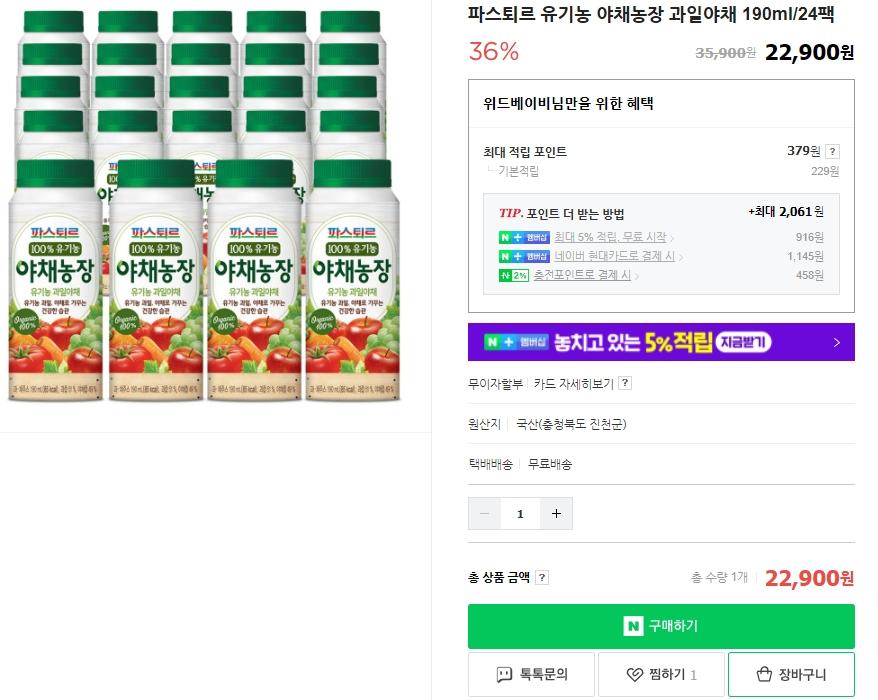Click the help icon beside 379원 points
878x700 pixels.
pyautogui.click(x=833, y=152)
